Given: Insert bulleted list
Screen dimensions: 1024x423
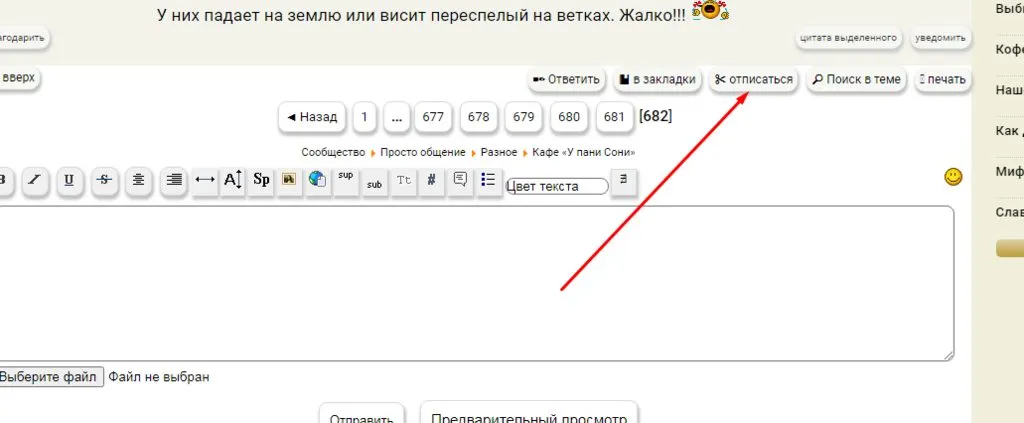Looking at the screenshot, I should click(x=489, y=180).
